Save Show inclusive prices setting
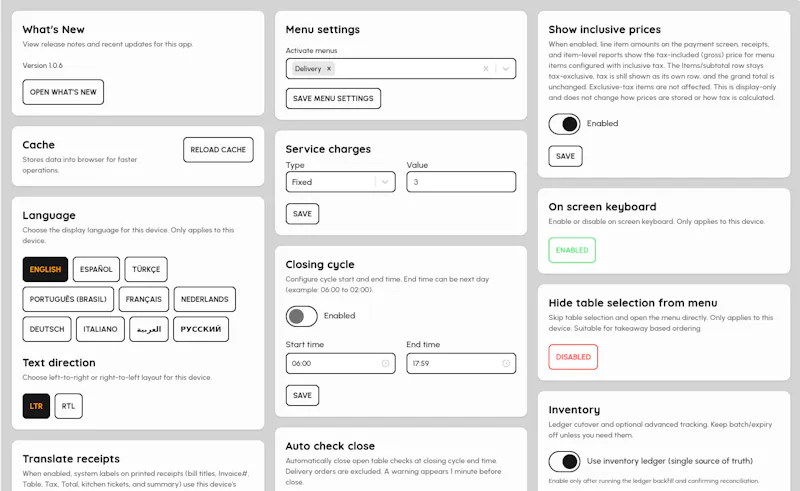 click(565, 156)
